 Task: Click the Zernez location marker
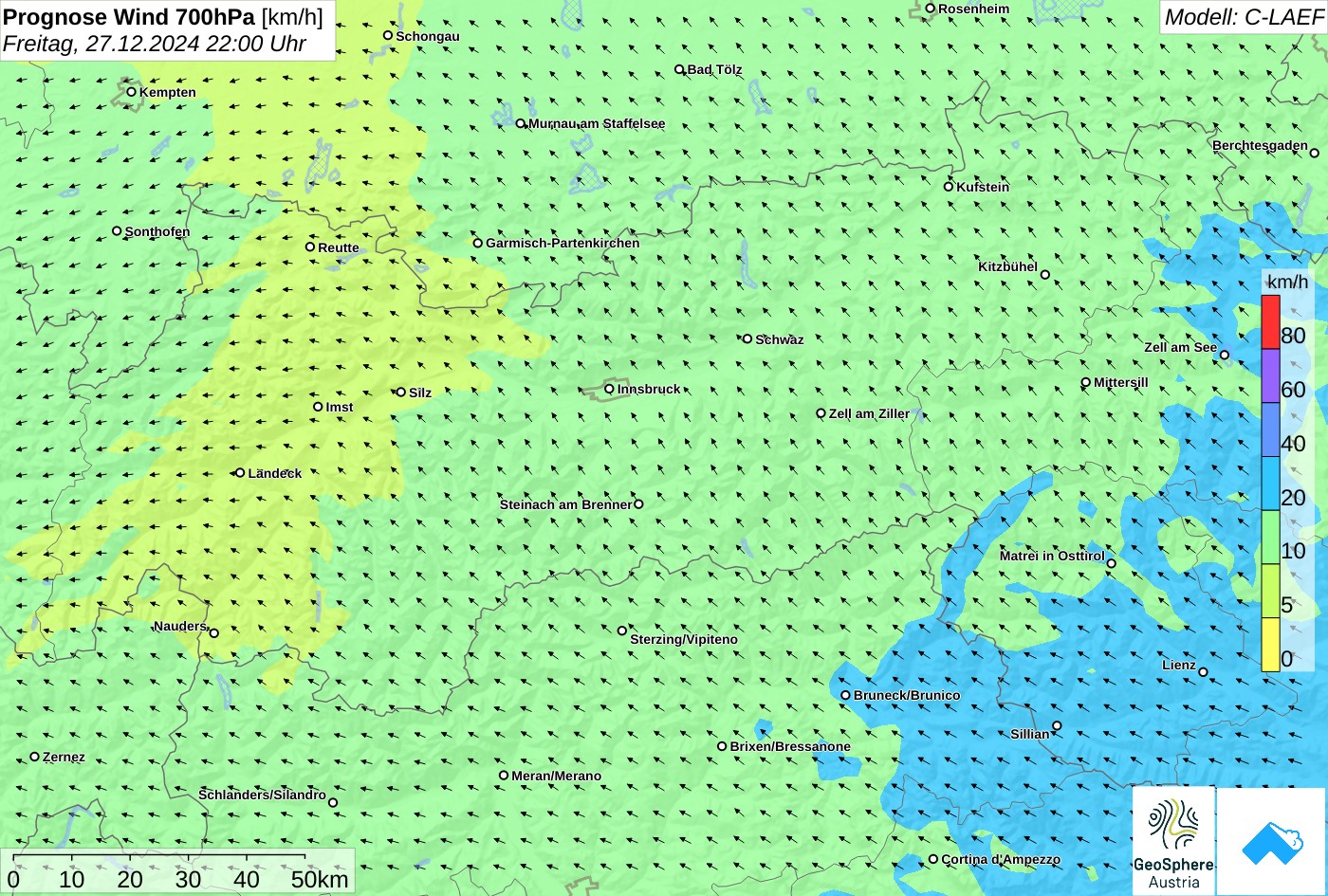click(35, 757)
